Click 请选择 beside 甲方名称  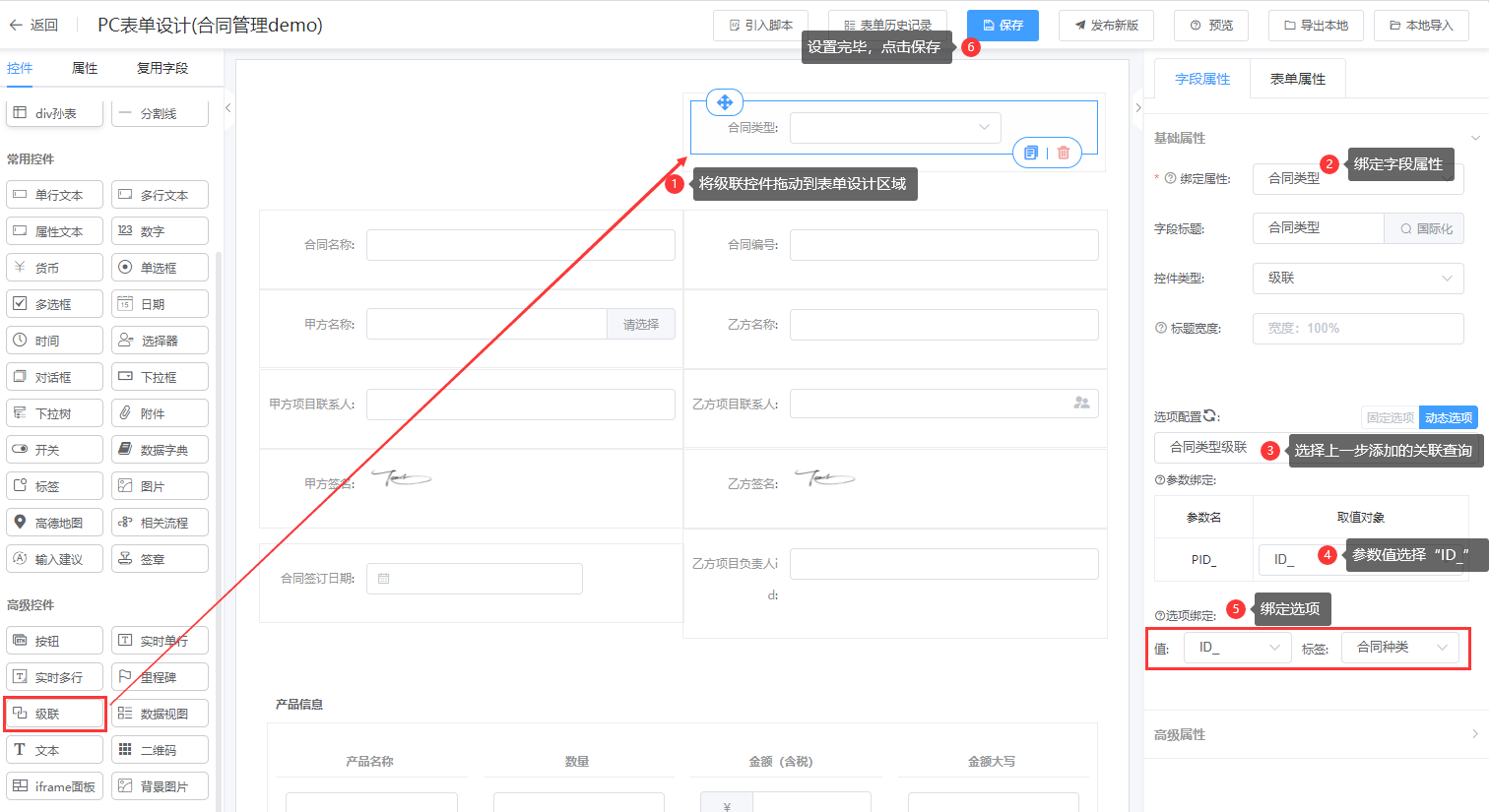point(641,324)
